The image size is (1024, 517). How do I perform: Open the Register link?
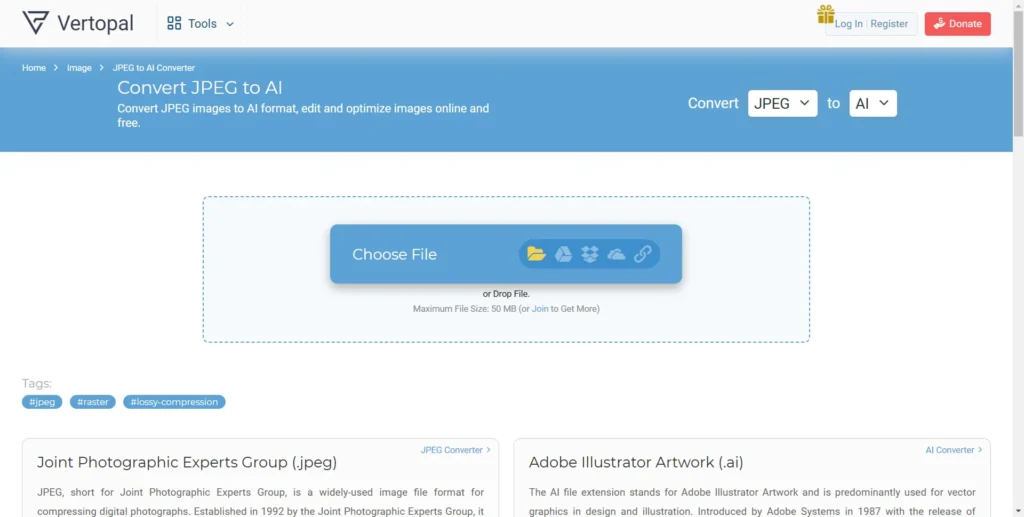(889, 24)
